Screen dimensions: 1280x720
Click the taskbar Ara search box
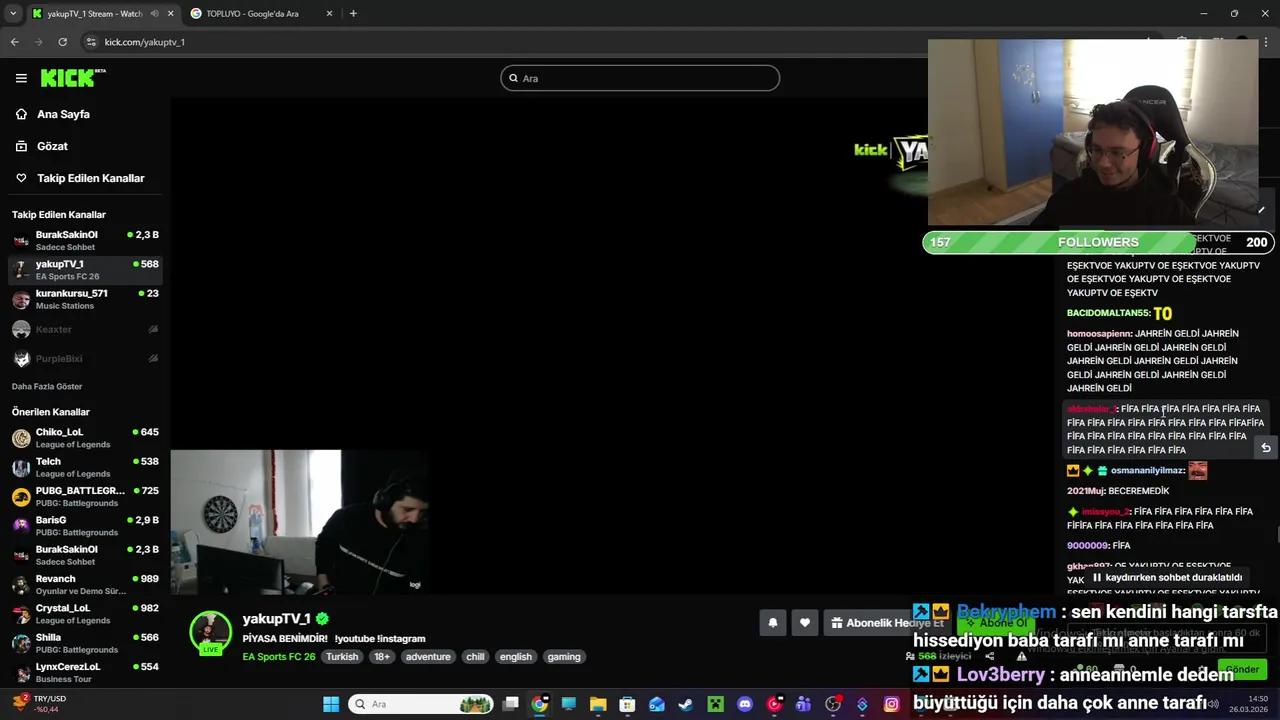point(422,704)
